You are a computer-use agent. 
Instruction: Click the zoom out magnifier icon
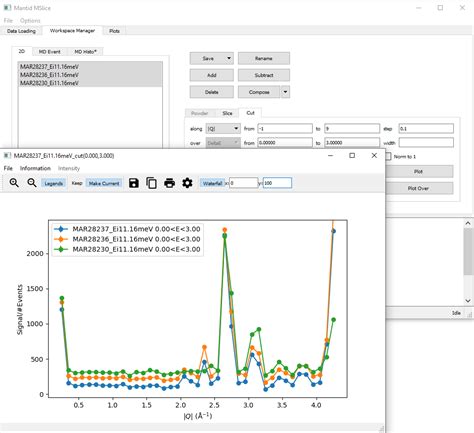click(x=32, y=183)
